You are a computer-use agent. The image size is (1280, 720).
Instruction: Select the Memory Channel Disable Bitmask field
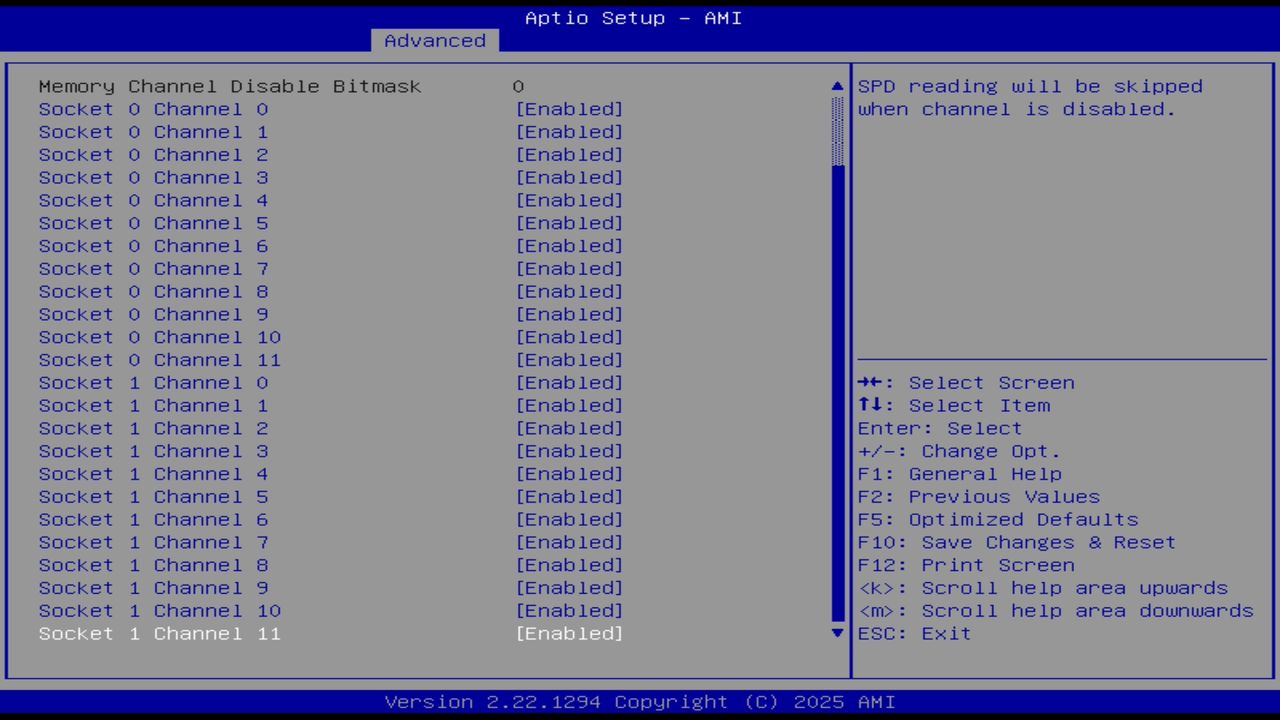230,86
